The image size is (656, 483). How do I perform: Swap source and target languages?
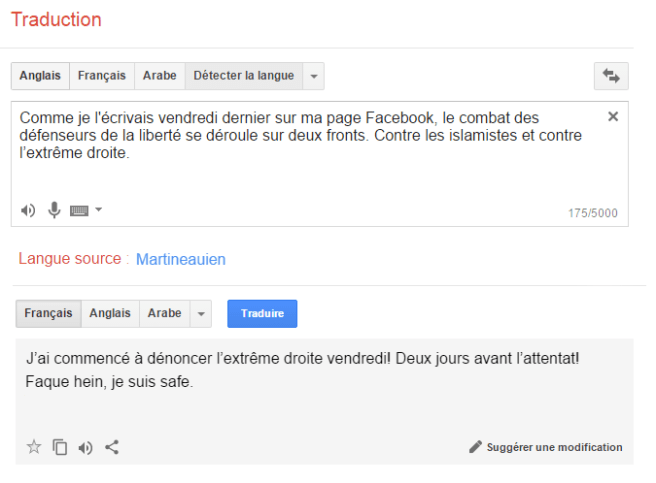(x=611, y=76)
